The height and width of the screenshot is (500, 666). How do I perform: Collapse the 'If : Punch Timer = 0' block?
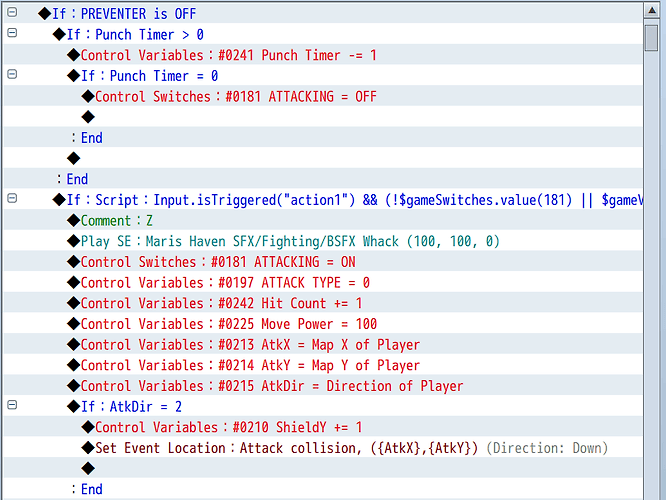tap(12, 74)
